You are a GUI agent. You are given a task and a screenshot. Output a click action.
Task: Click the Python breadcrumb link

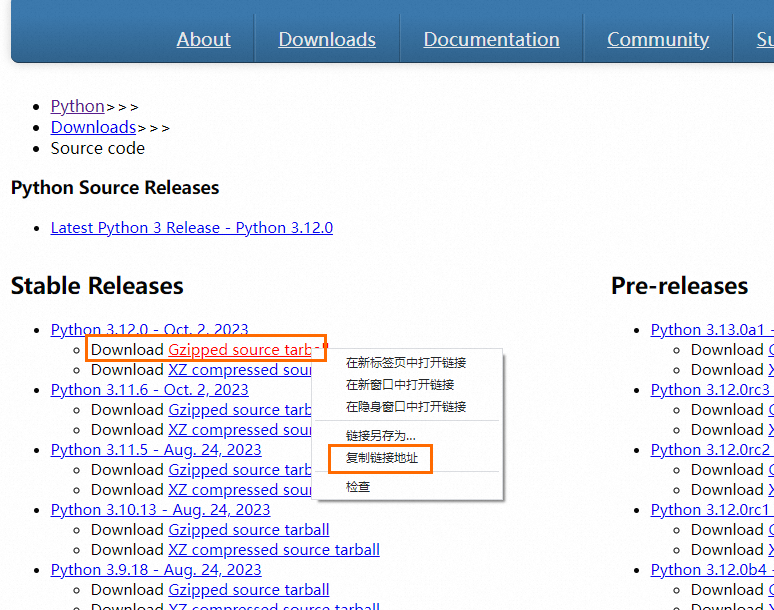click(77, 106)
